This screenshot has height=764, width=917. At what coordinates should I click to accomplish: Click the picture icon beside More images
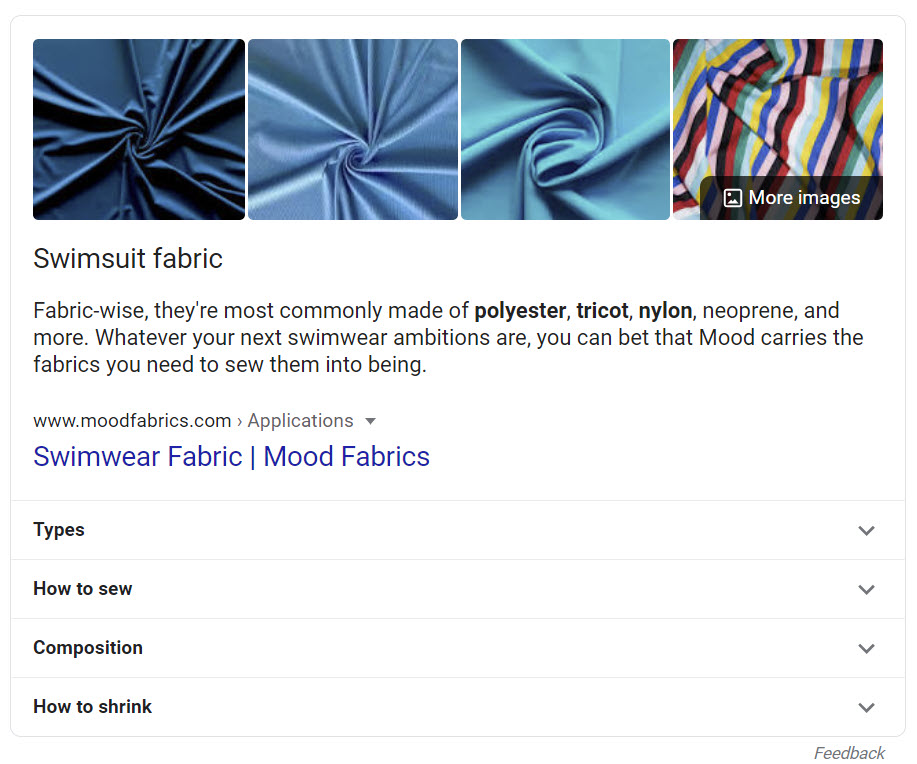point(732,198)
